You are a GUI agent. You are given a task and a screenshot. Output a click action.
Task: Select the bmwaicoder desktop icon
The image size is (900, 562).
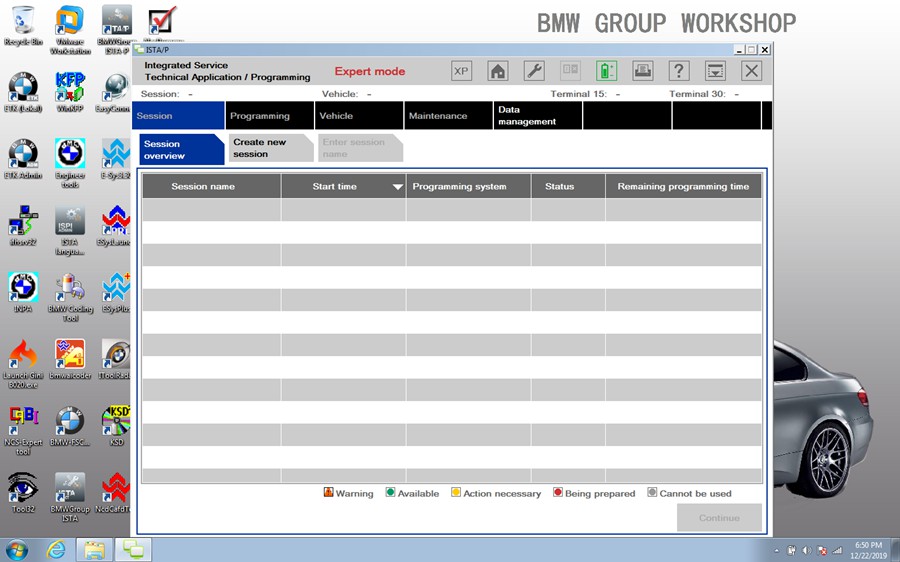coord(70,359)
